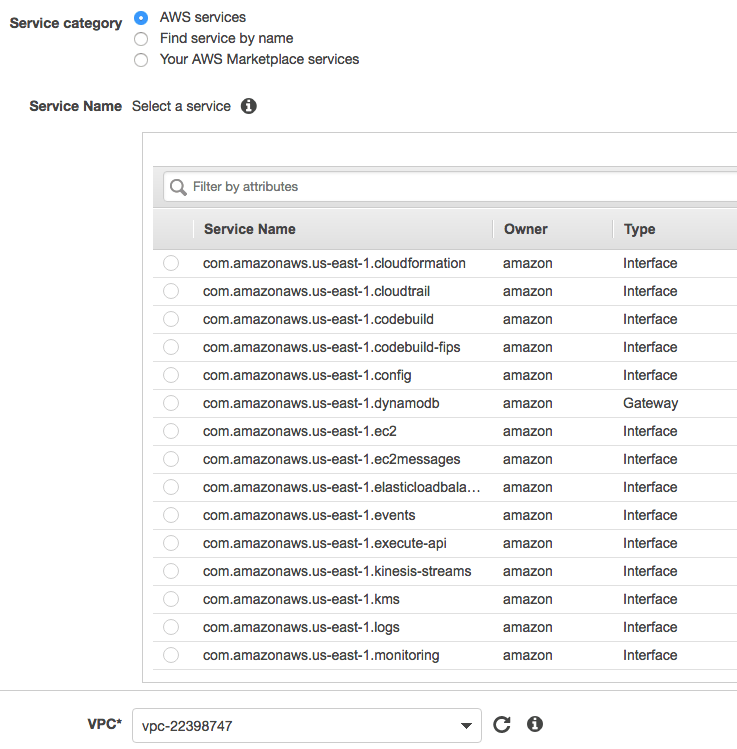Sort by the Service Name column header

click(x=250, y=229)
